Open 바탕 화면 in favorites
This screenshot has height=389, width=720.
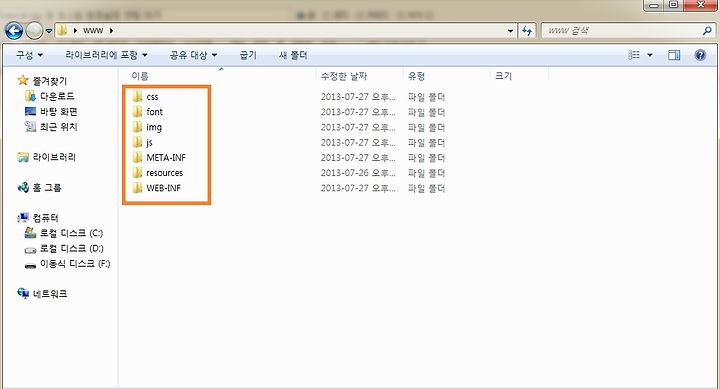pos(59,112)
